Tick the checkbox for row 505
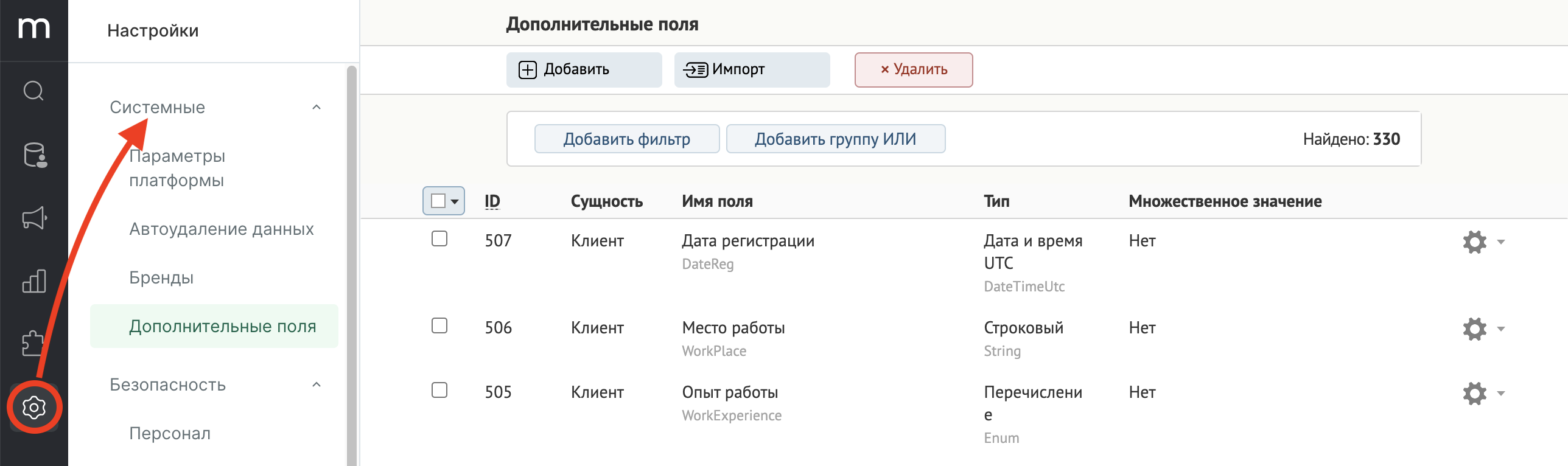This screenshot has height=466, width=1568. (439, 390)
